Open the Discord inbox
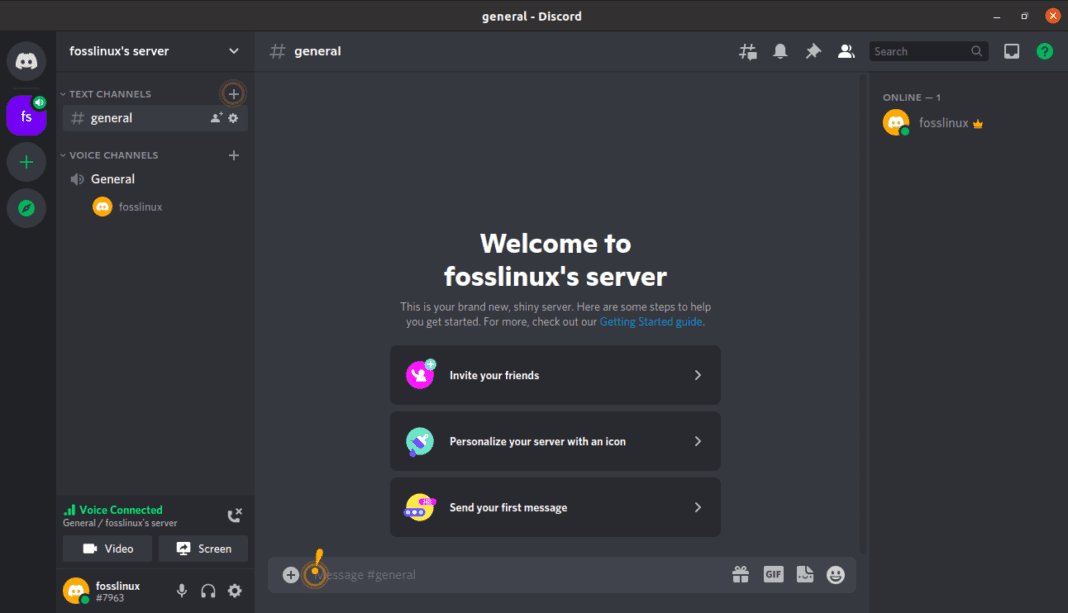 (x=1011, y=50)
